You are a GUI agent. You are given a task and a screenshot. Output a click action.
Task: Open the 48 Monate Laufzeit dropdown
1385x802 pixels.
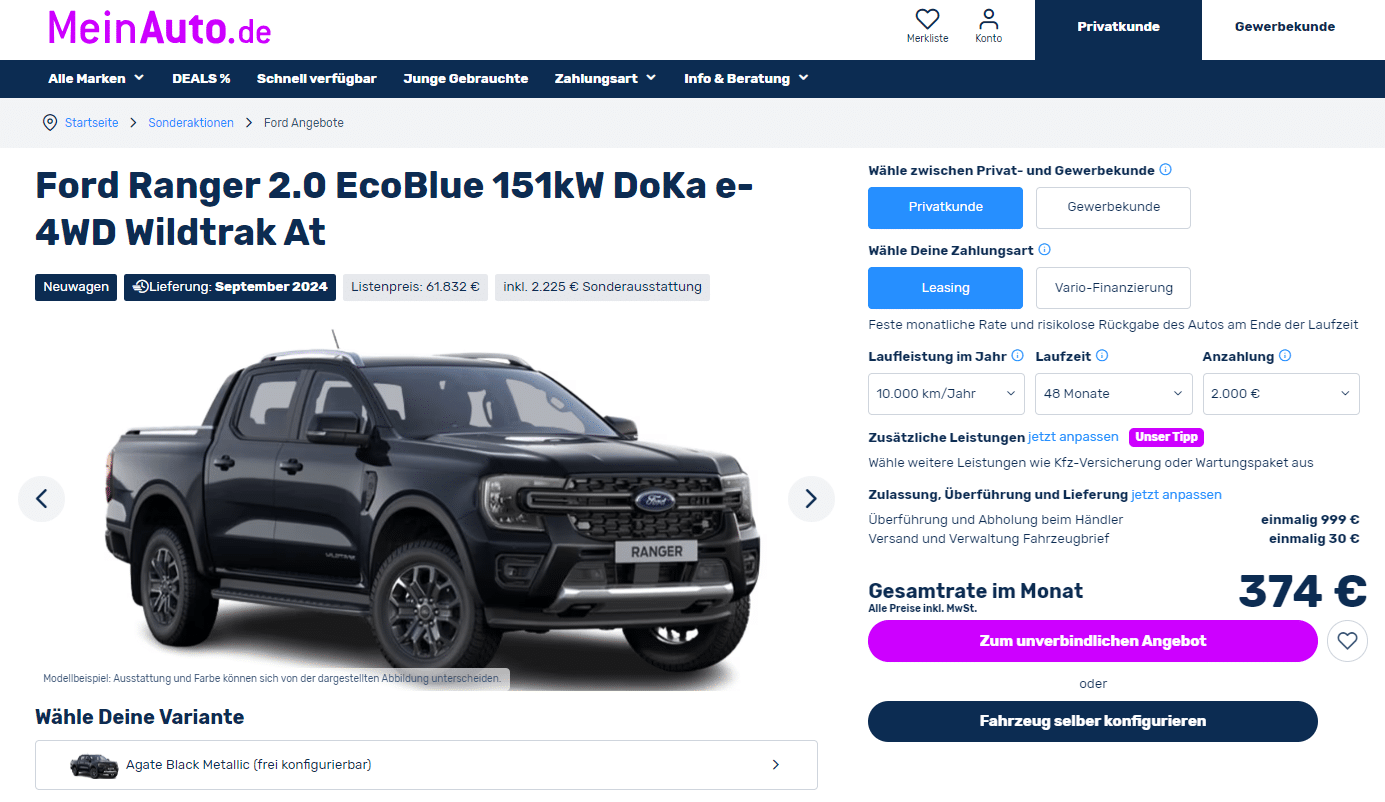1113,394
